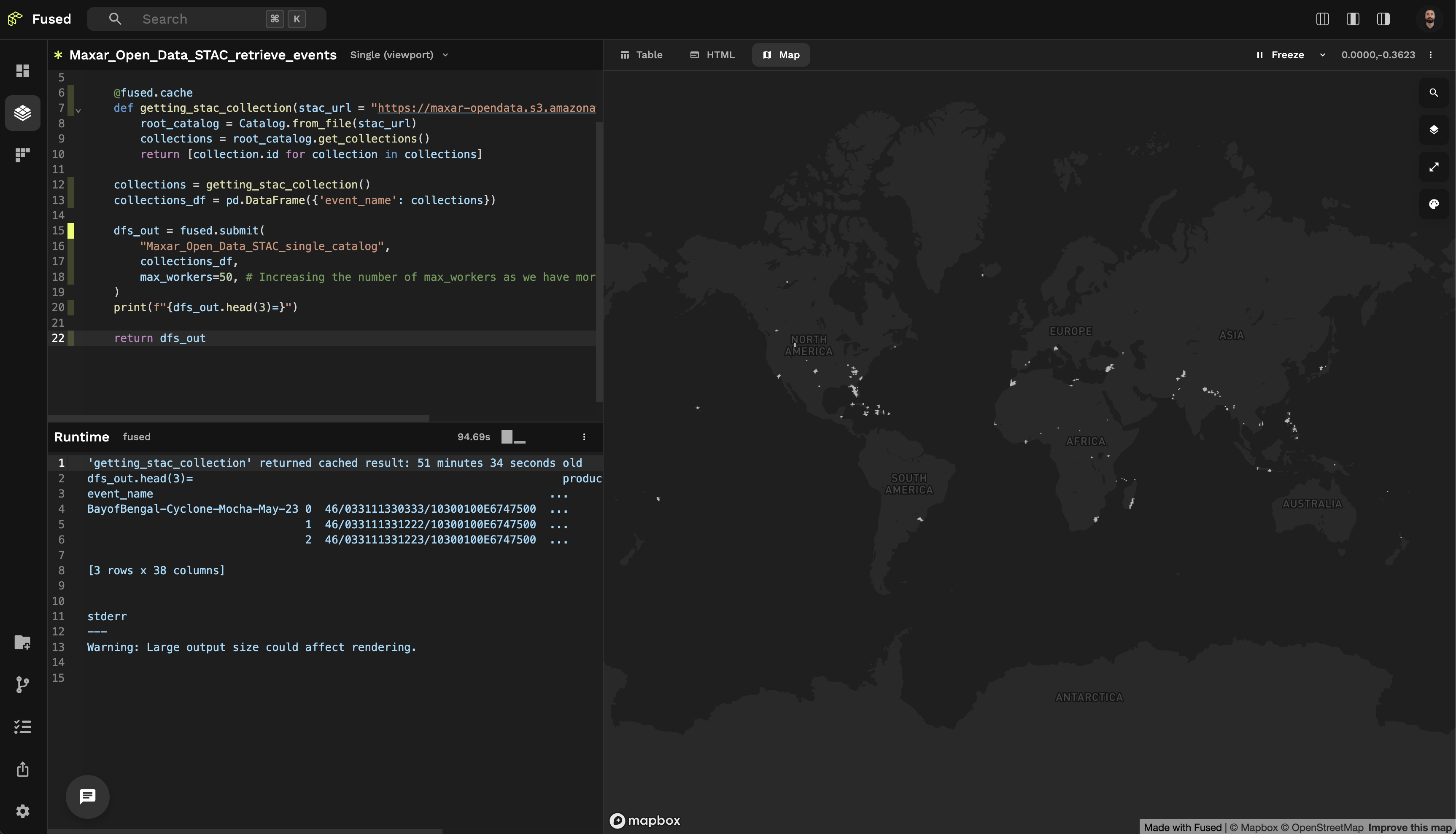Switch to the Table tab
Screen dimensions: 1456x834
point(641,55)
